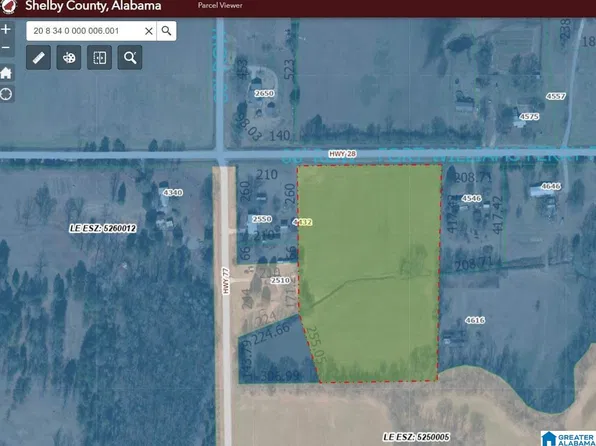The height and width of the screenshot is (446, 596).
Task: Open the query search tool
Action: pyautogui.click(x=130, y=57)
